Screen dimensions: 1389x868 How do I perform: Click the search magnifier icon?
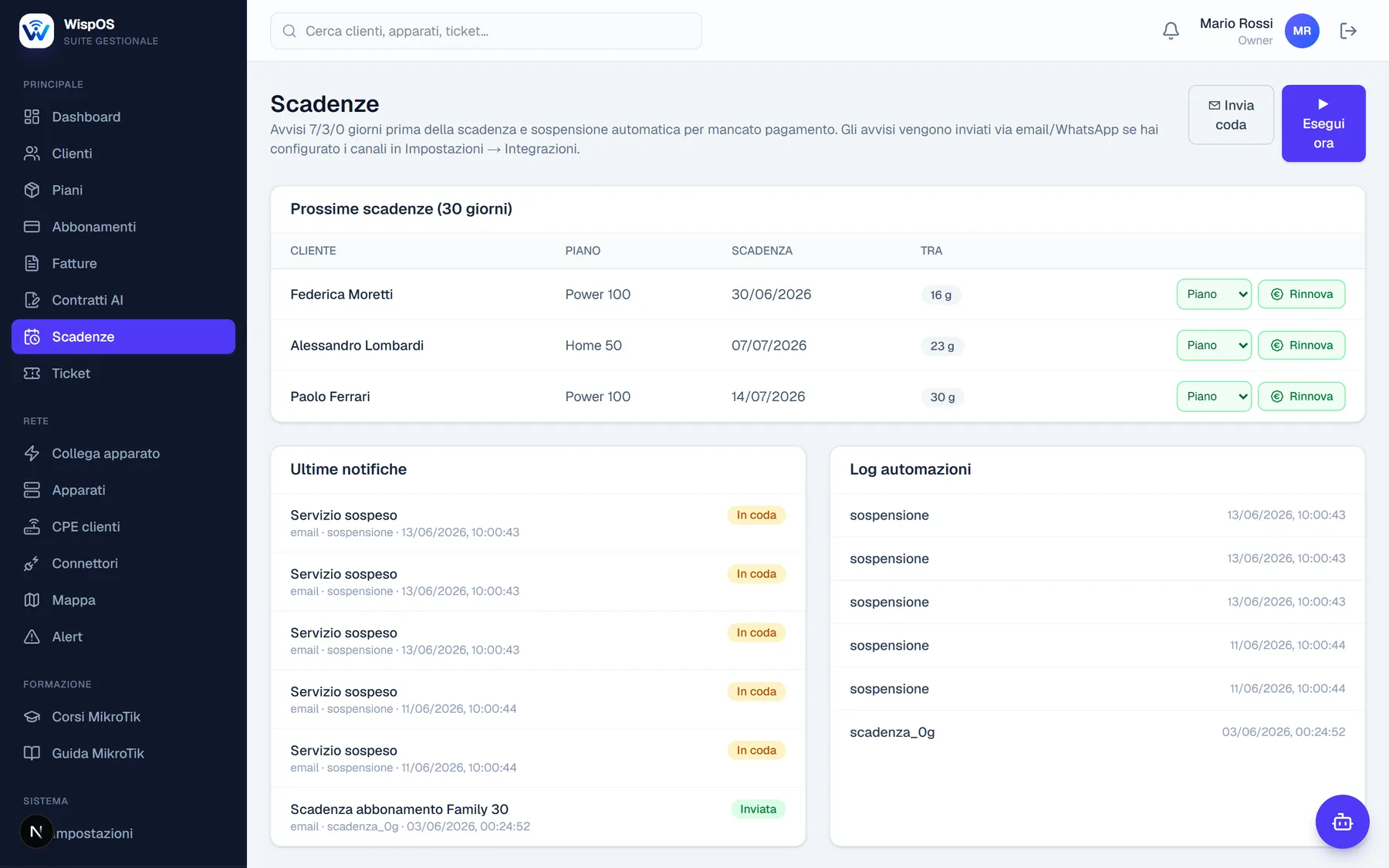[x=289, y=31]
